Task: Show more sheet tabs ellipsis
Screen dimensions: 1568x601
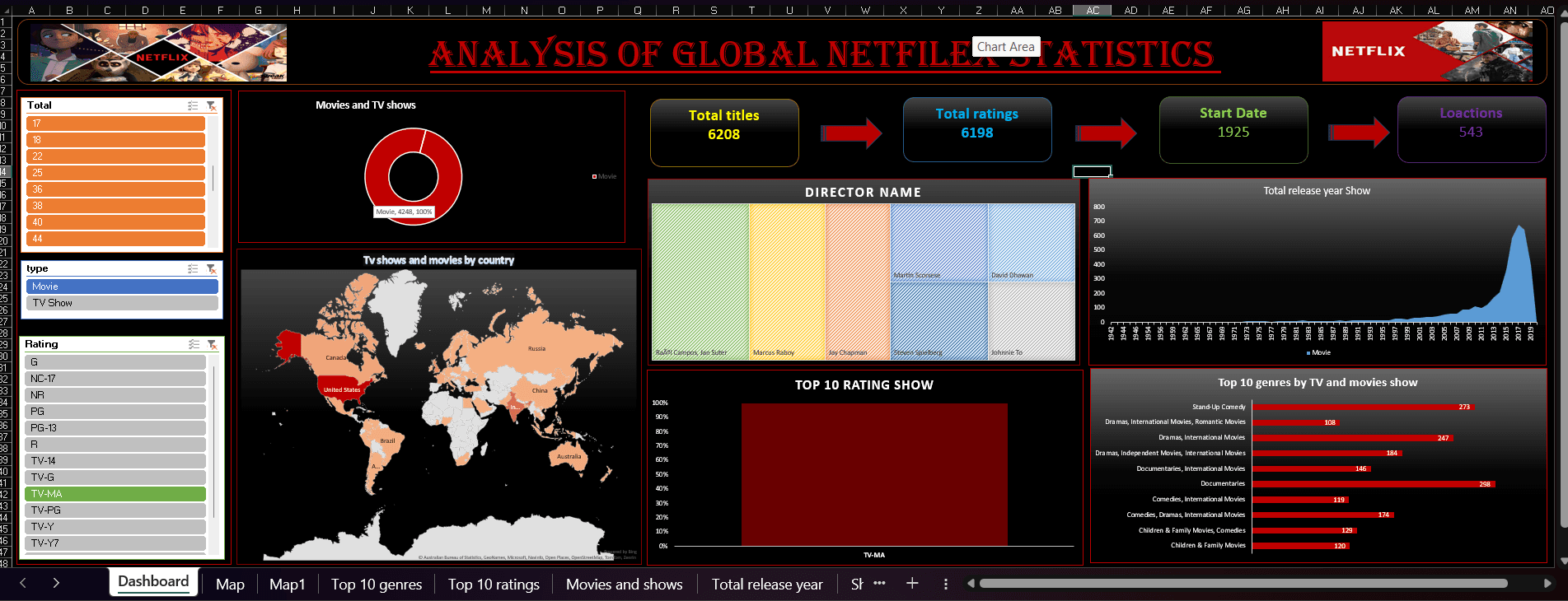Action: click(879, 583)
